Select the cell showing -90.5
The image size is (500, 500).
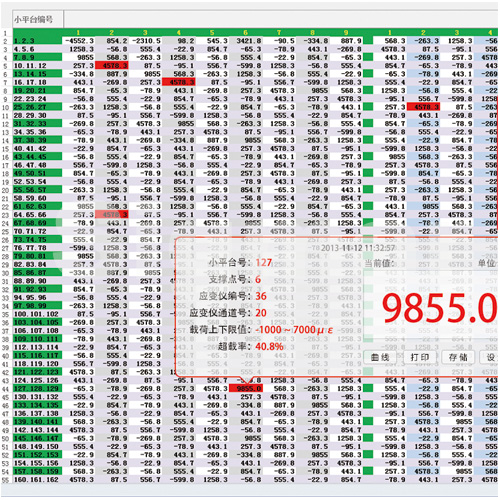click(279, 41)
